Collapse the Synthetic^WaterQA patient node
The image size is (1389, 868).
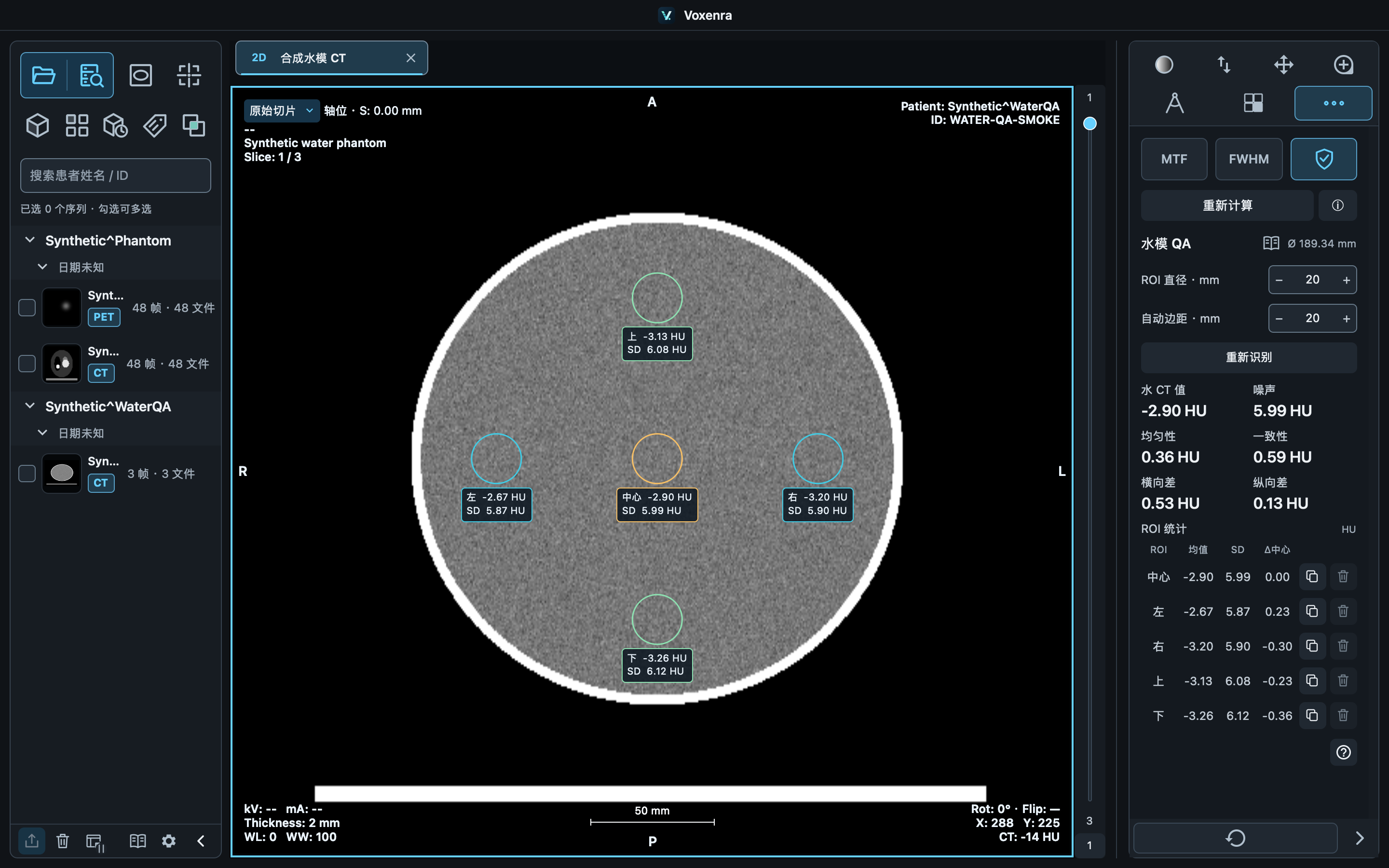click(x=30, y=406)
